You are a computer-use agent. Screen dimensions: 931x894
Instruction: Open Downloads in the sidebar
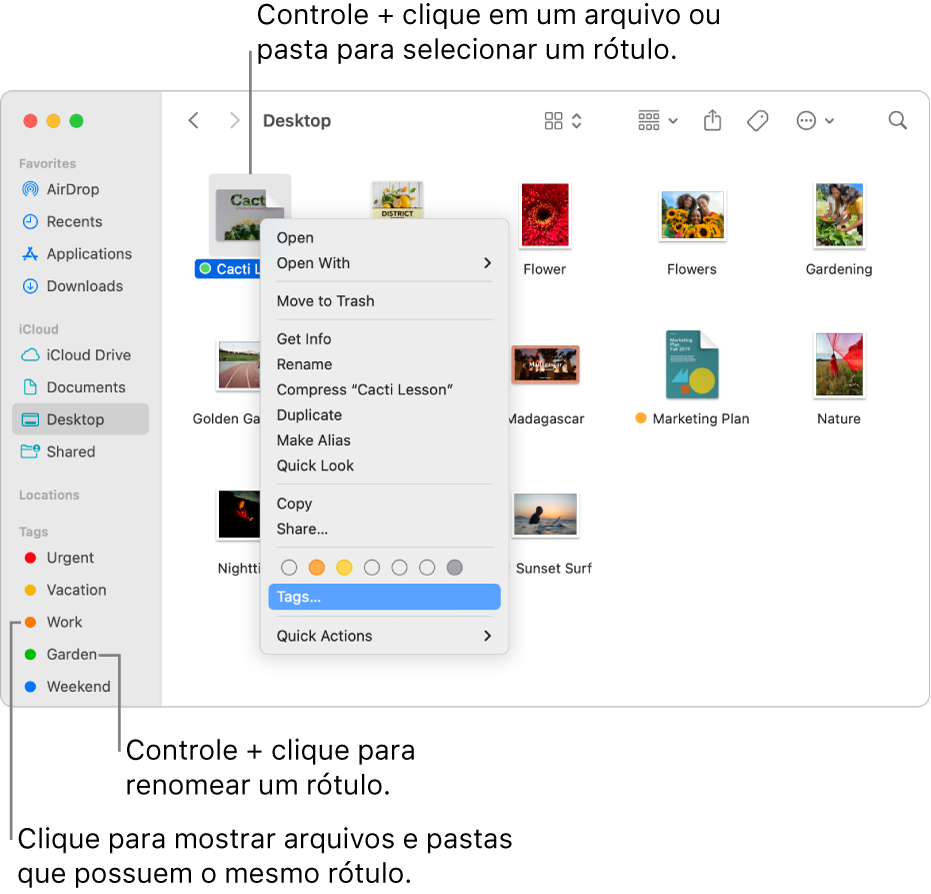(x=80, y=286)
